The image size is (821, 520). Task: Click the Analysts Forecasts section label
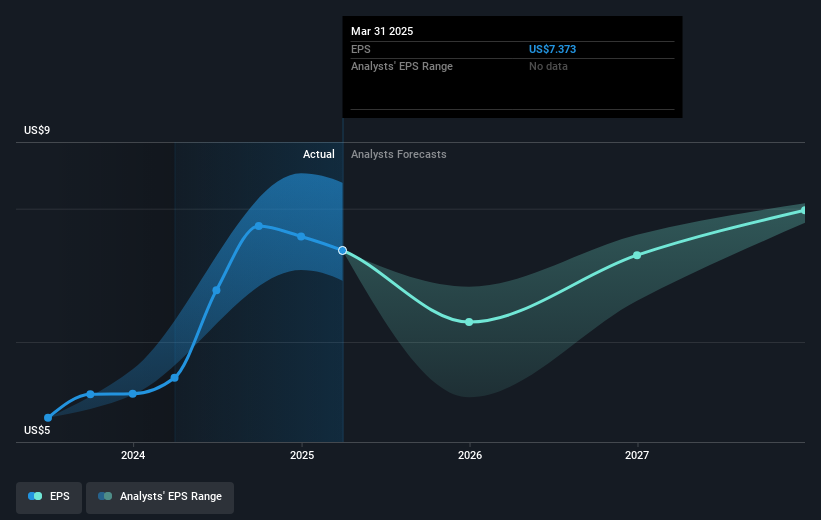click(x=398, y=154)
